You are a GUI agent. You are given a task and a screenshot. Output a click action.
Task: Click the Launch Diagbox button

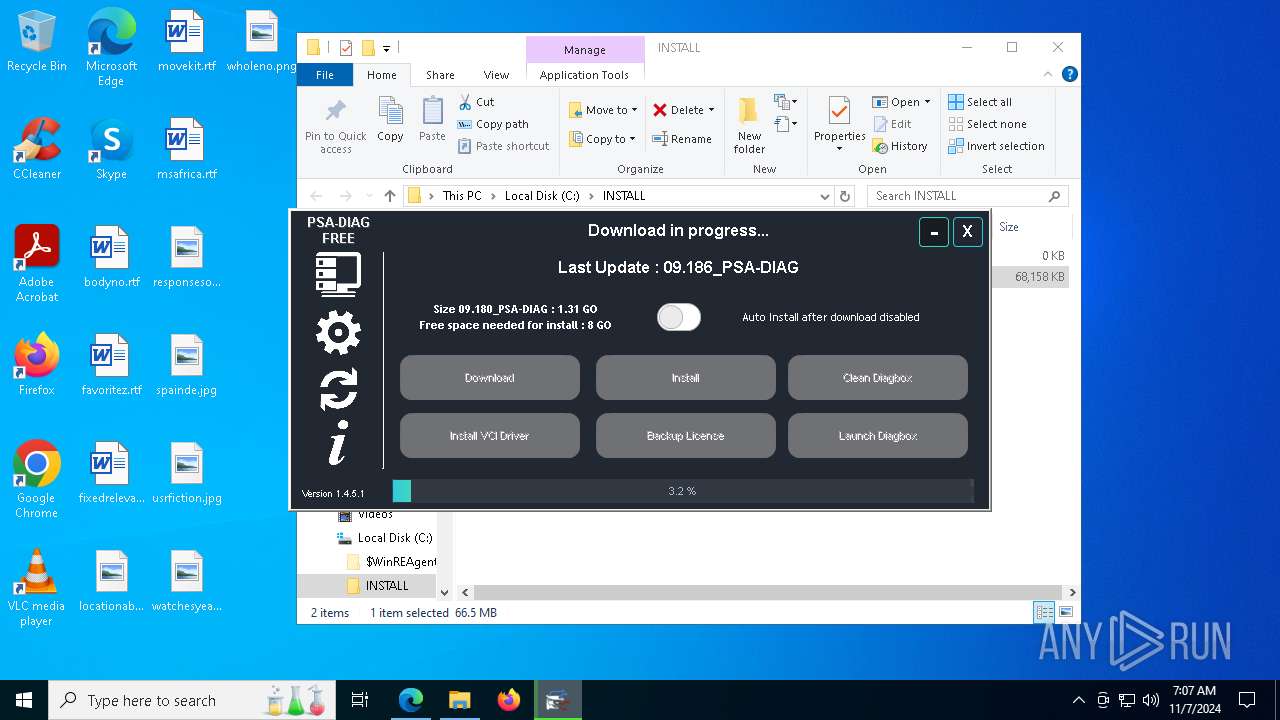878,436
